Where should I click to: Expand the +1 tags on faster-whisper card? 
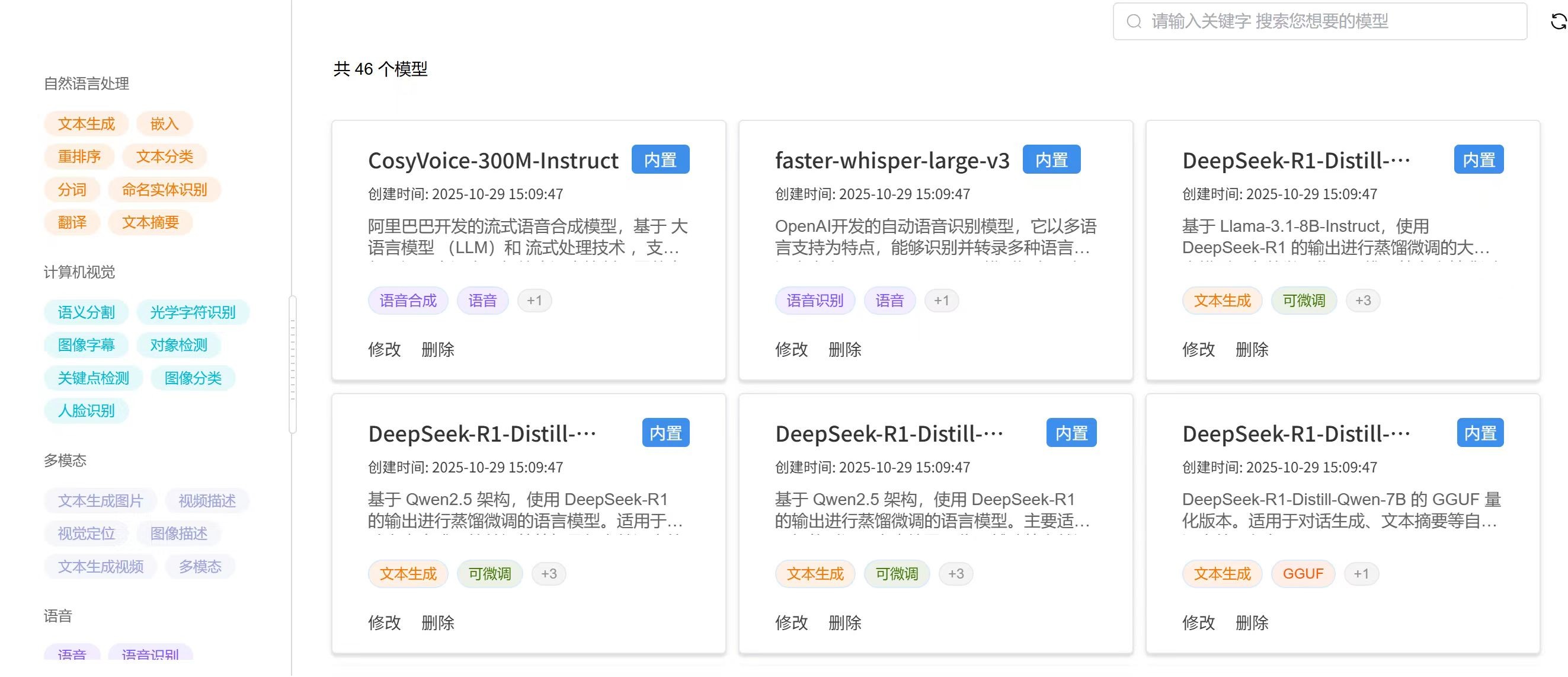(941, 301)
